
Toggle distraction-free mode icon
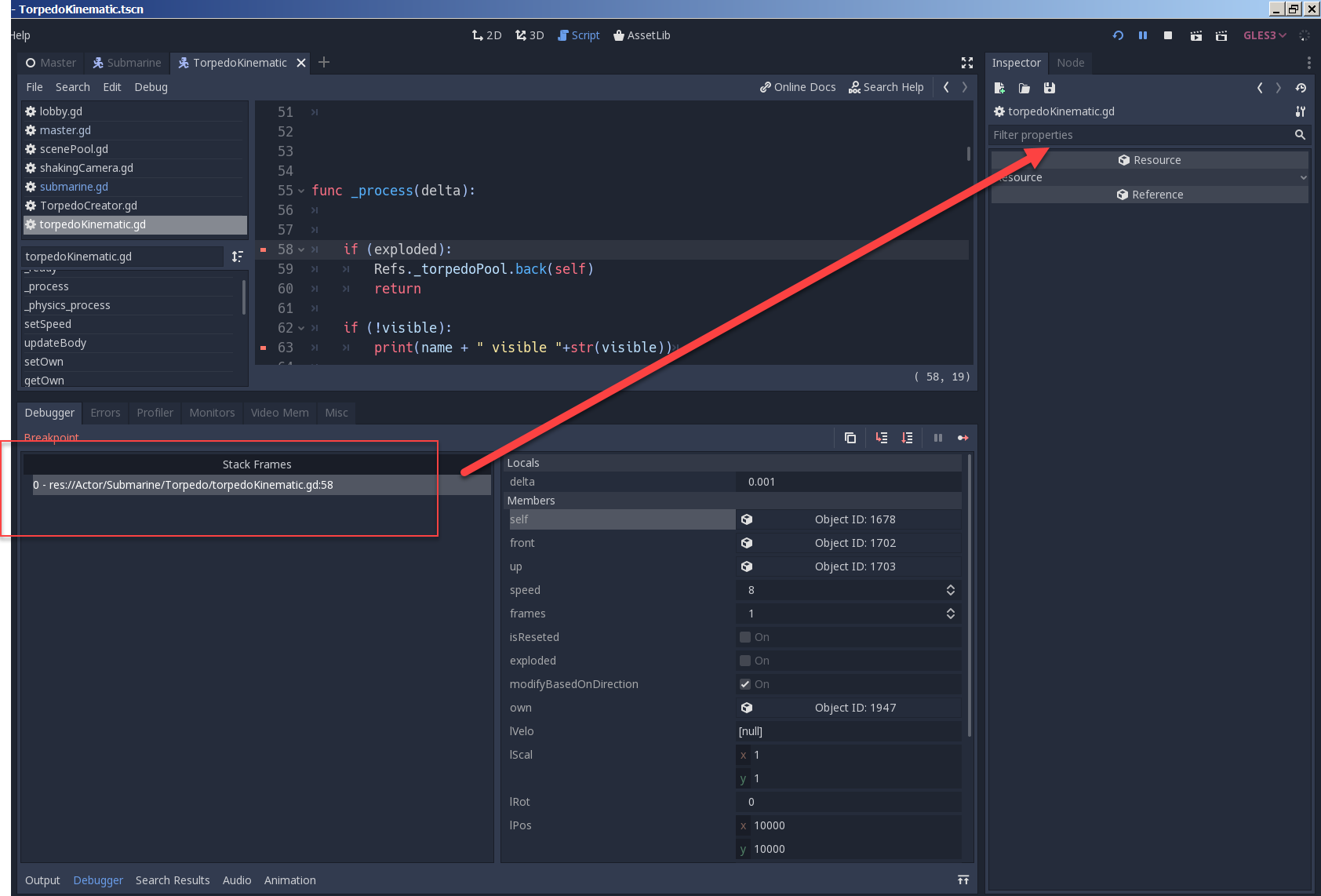pyautogui.click(x=967, y=63)
